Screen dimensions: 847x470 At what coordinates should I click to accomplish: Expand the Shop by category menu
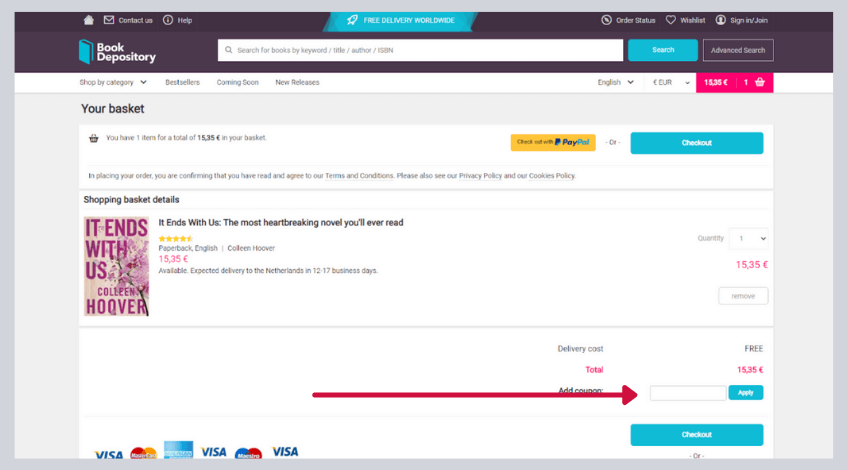point(113,82)
